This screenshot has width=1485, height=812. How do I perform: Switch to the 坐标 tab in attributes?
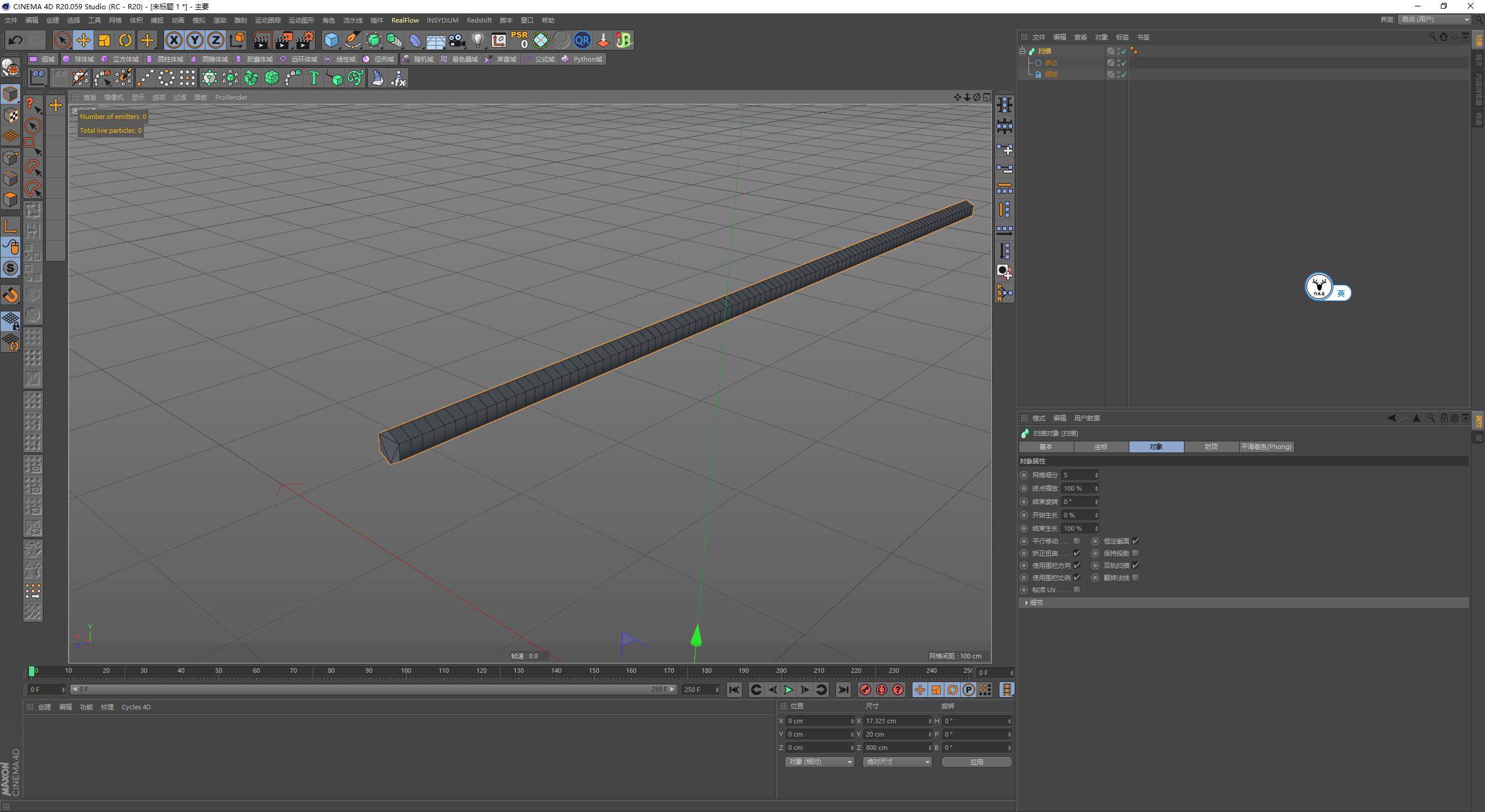pos(1102,447)
